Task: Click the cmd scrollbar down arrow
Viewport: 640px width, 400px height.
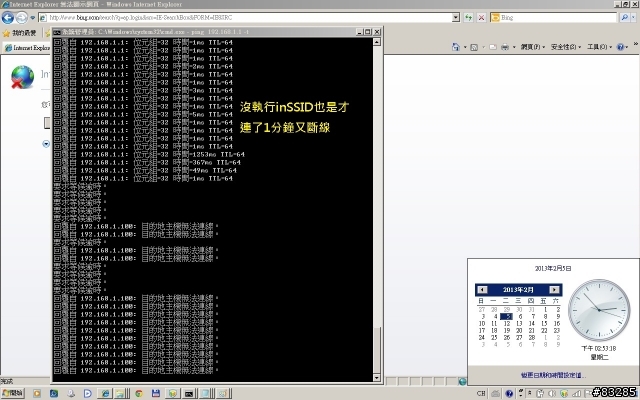Action: pyautogui.click(x=377, y=378)
